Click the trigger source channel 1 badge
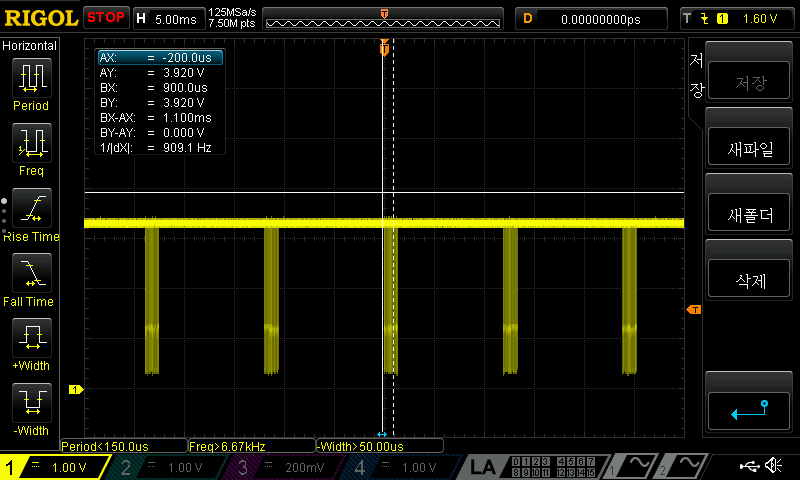The width and height of the screenshot is (800, 480). point(722,19)
